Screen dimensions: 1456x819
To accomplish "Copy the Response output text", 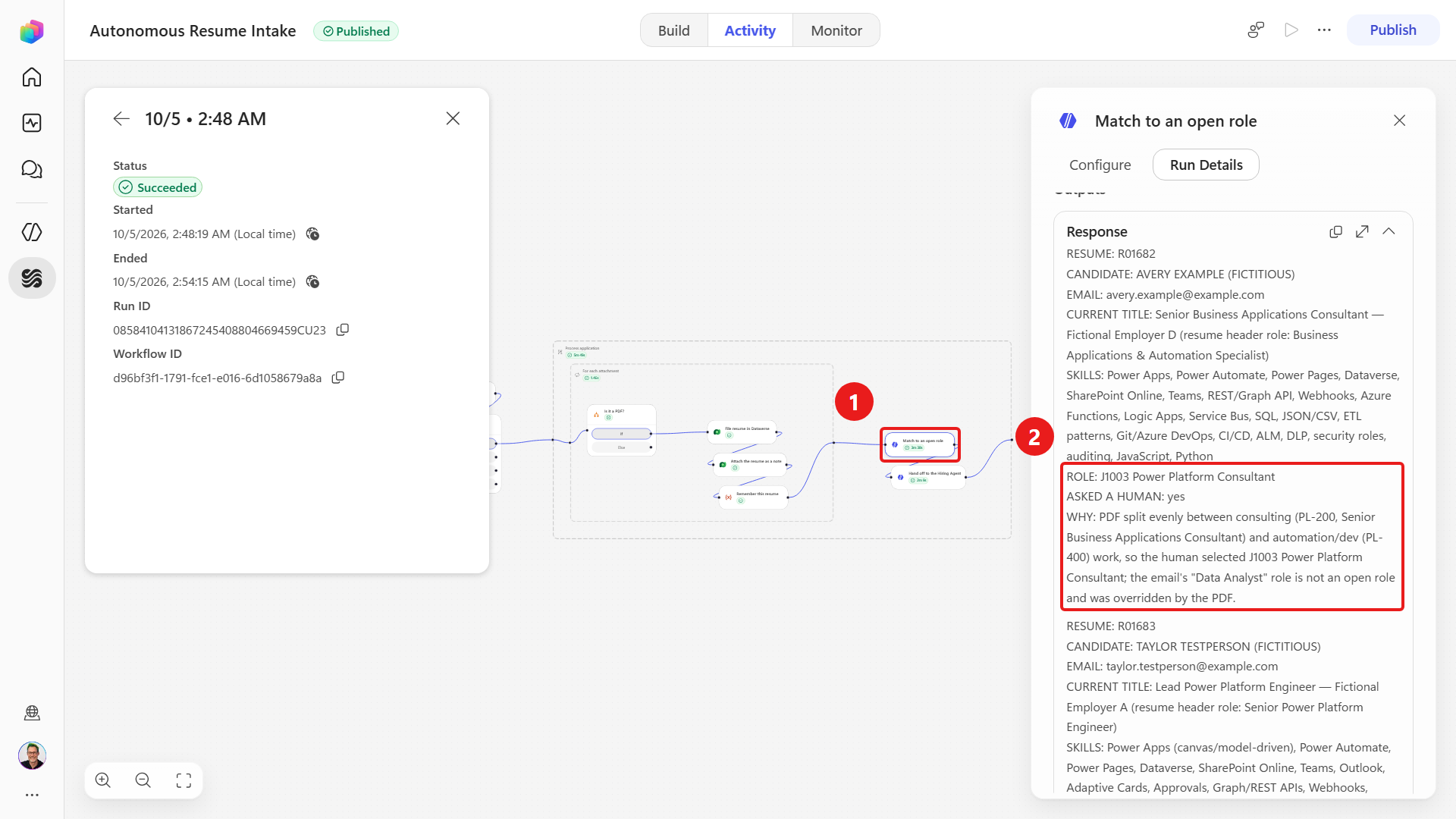I will coord(1336,232).
